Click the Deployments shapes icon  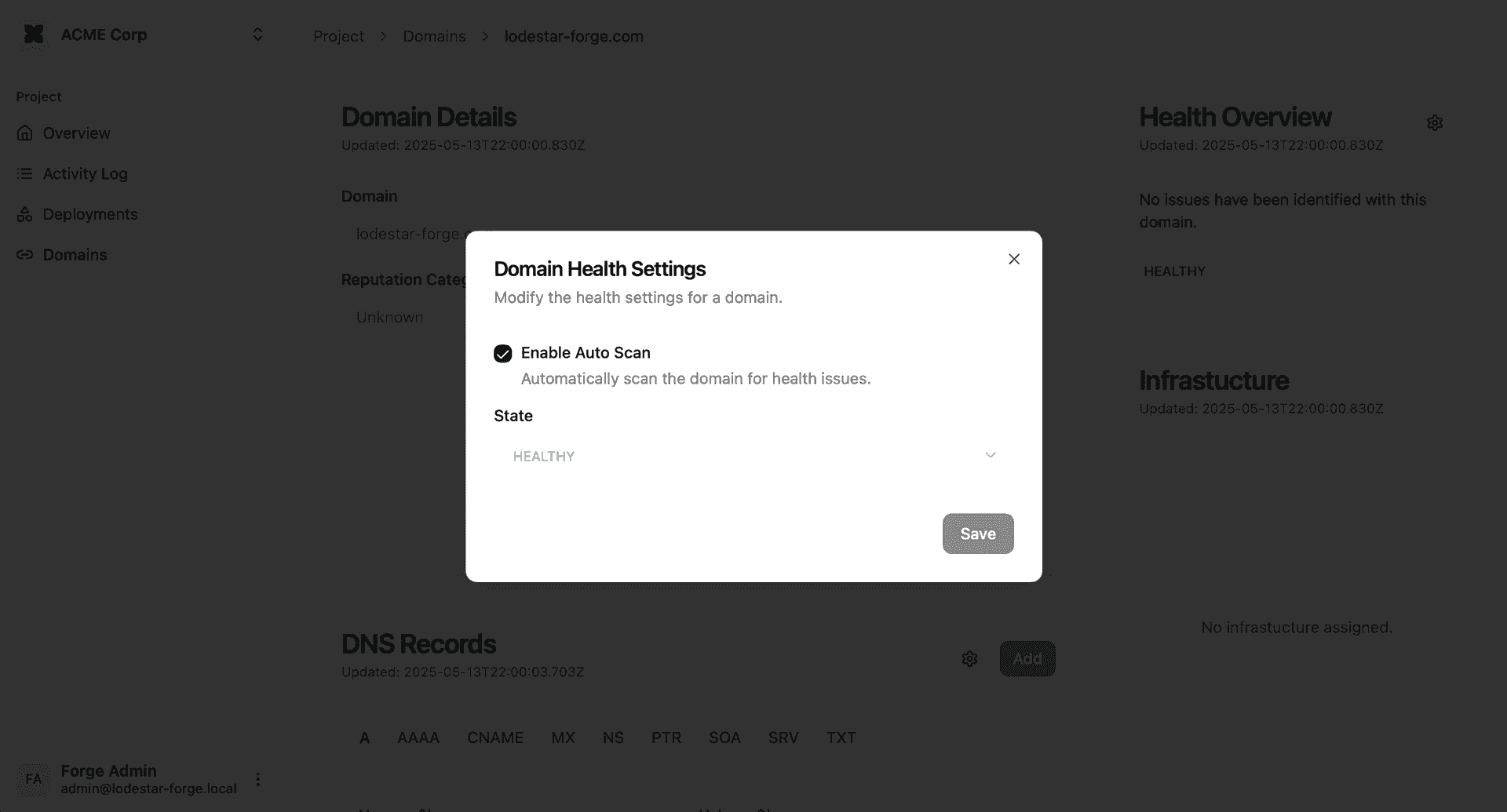(x=25, y=214)
